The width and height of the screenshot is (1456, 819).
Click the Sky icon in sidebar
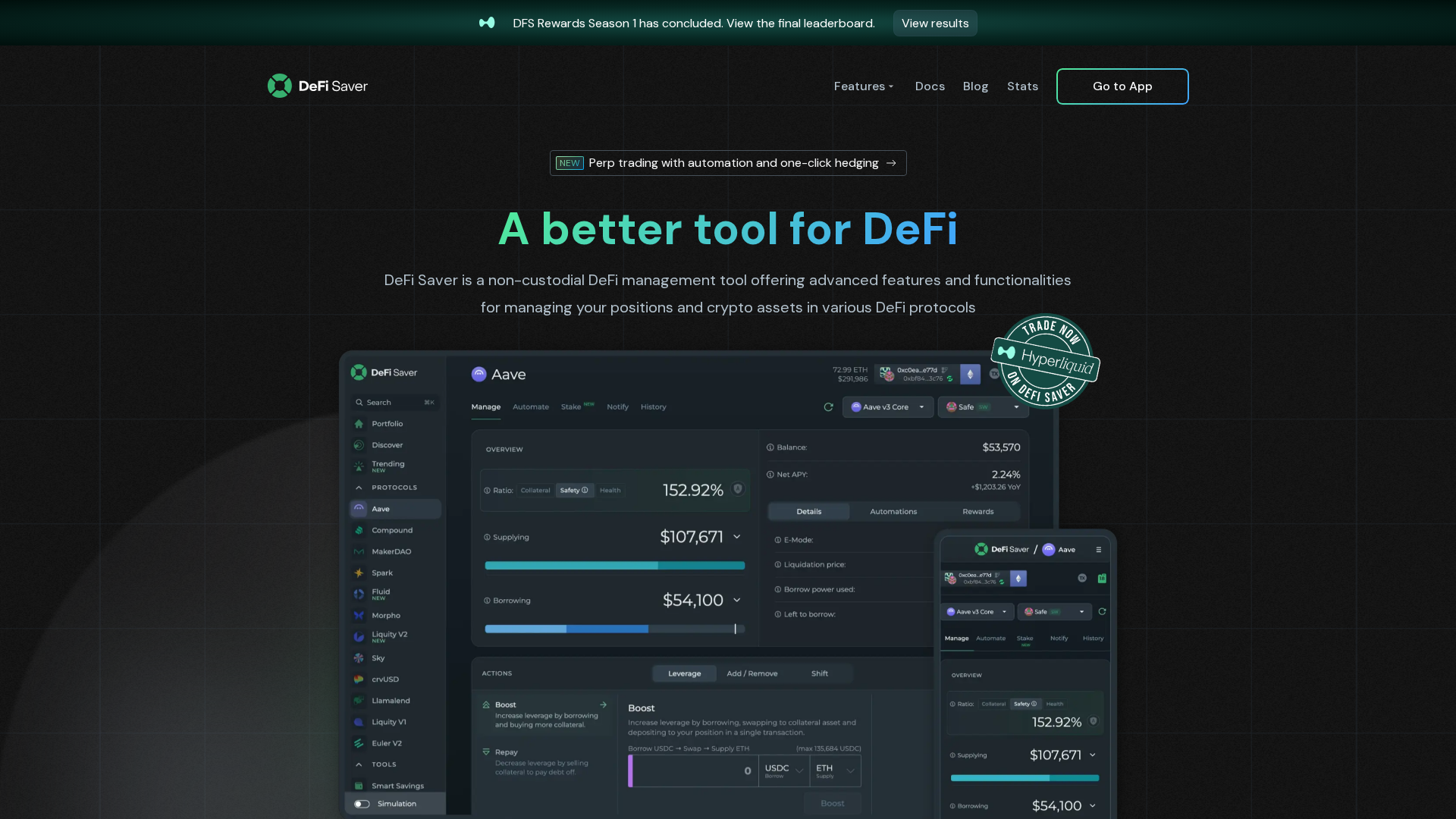(x=359, y=658)
